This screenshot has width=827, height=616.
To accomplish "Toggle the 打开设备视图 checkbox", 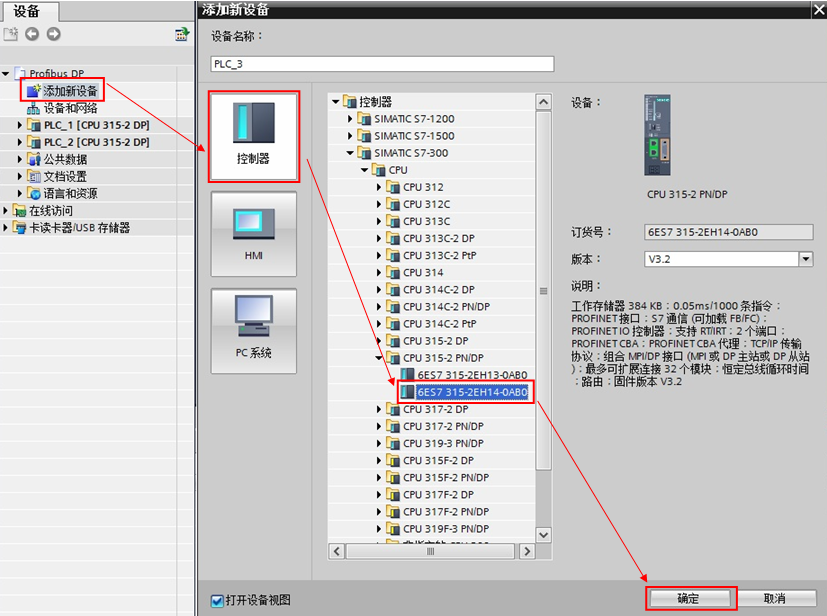I will pos(217,600).
